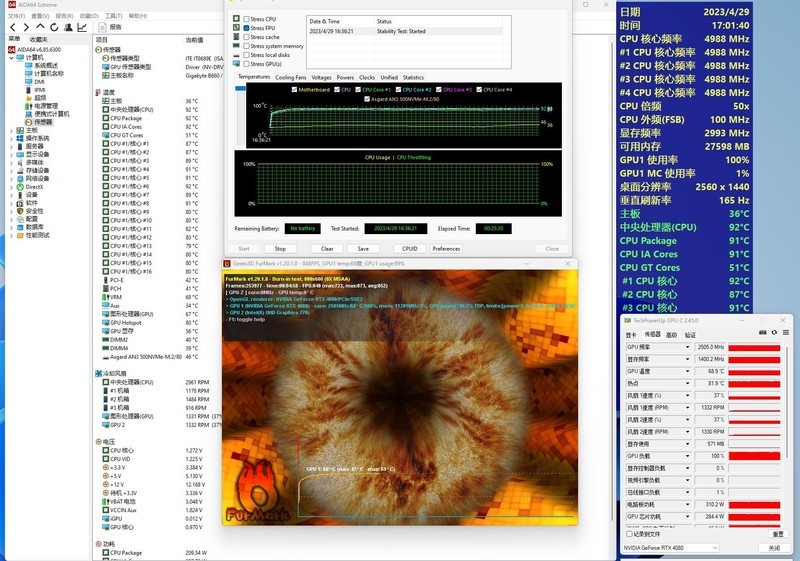
Task: Click the AIDA64 refresh toolbar icon
Action: 52,27
